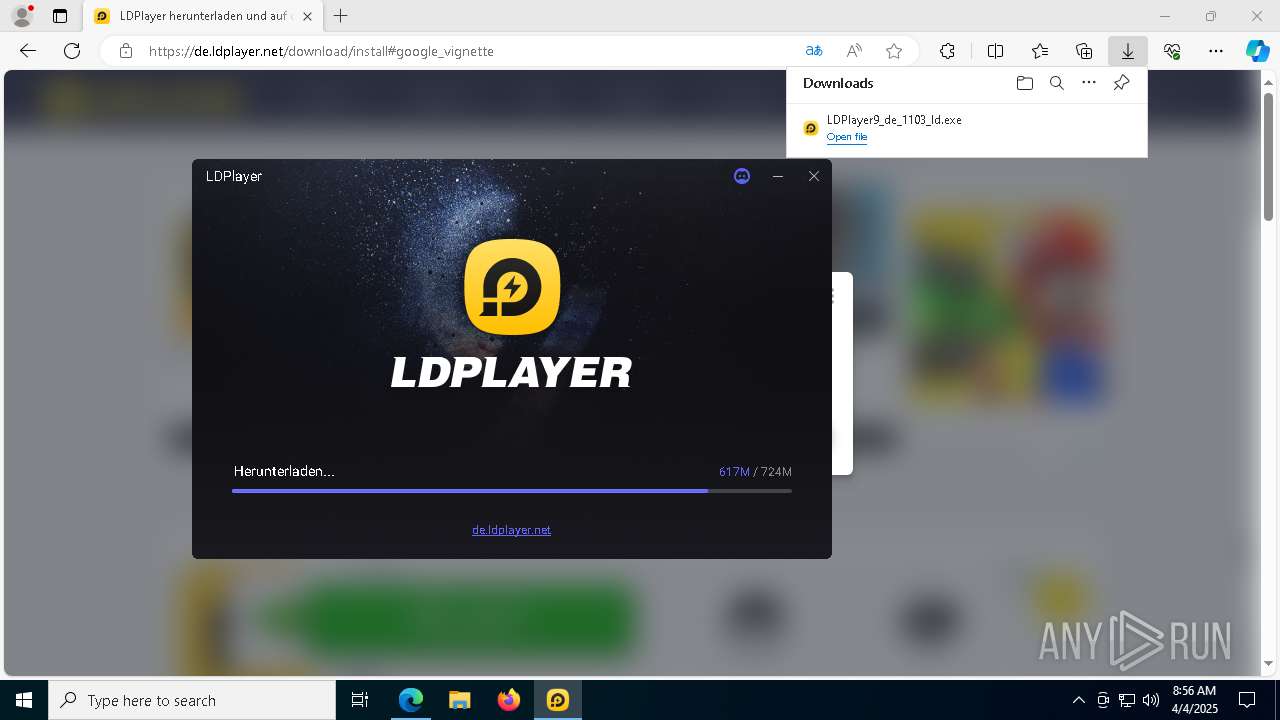1280x720 pixels.
Task: Search downloads with magnifier icon
Action: coord(1056,83)
